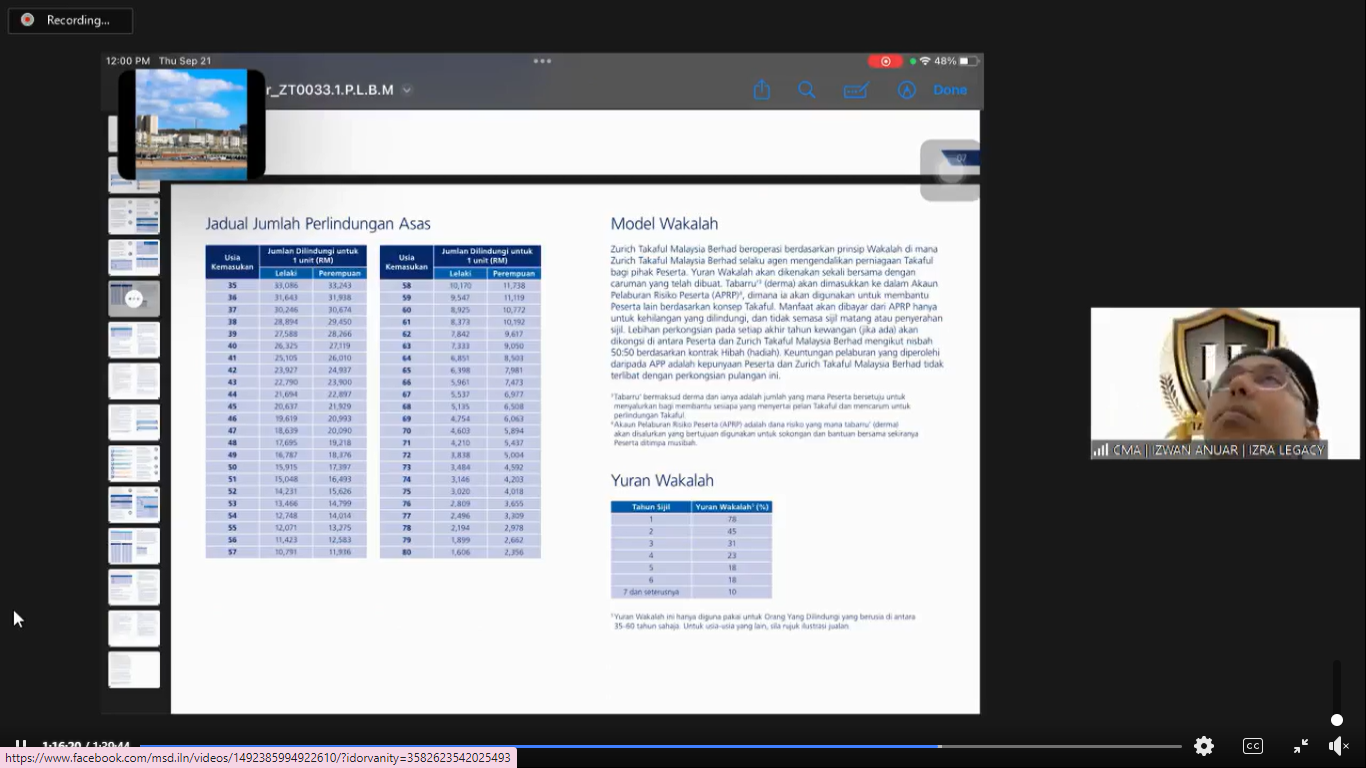Viewport: 1366px width, 768px height.
Task: Tap the iPad Wi-Fi status icon
Action: coord(925,61)
